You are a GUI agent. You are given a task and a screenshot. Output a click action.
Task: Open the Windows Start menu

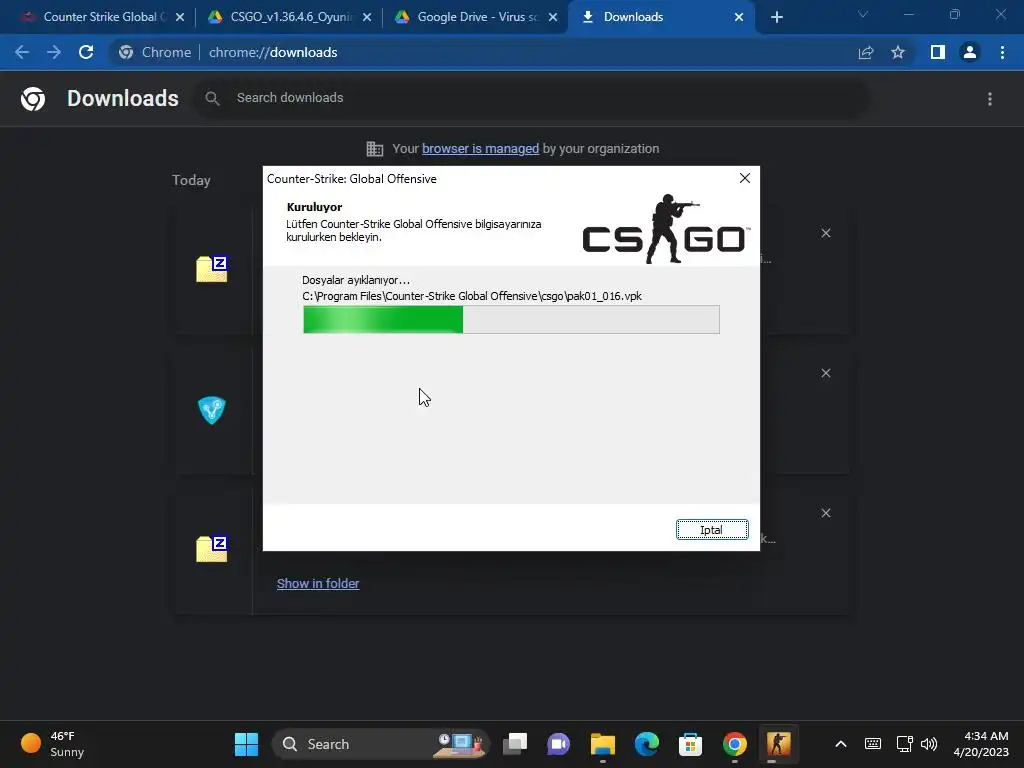click(246, 744)
